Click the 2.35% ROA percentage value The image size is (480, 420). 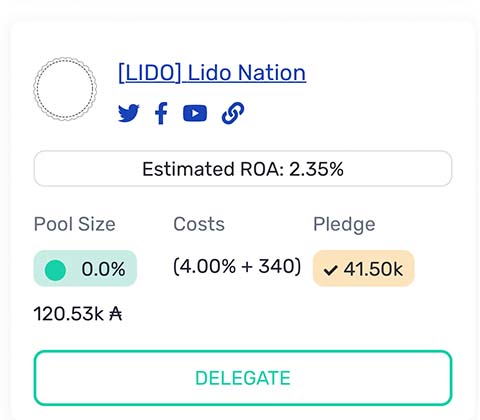[x=316, y=169]
